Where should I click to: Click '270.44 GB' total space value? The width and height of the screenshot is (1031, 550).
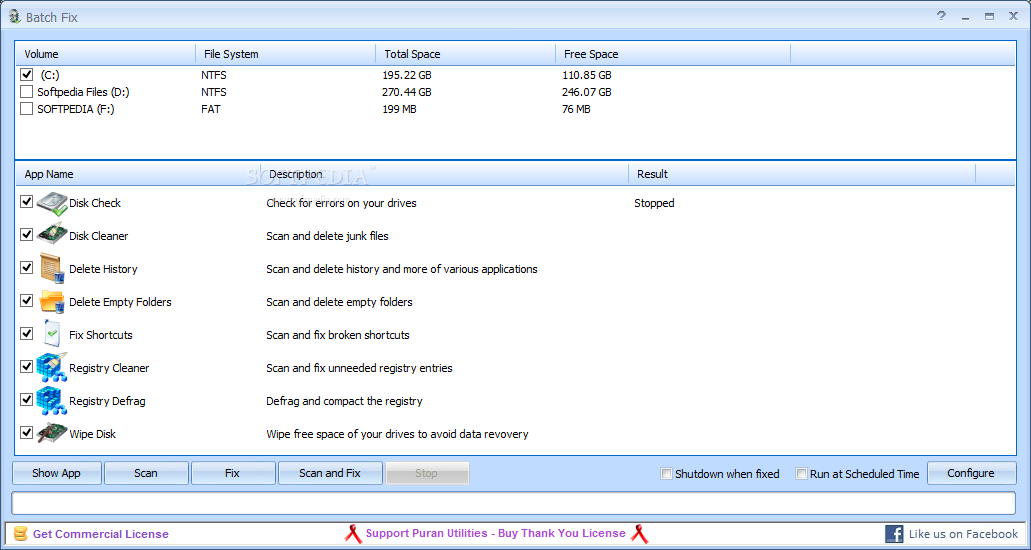406,92
